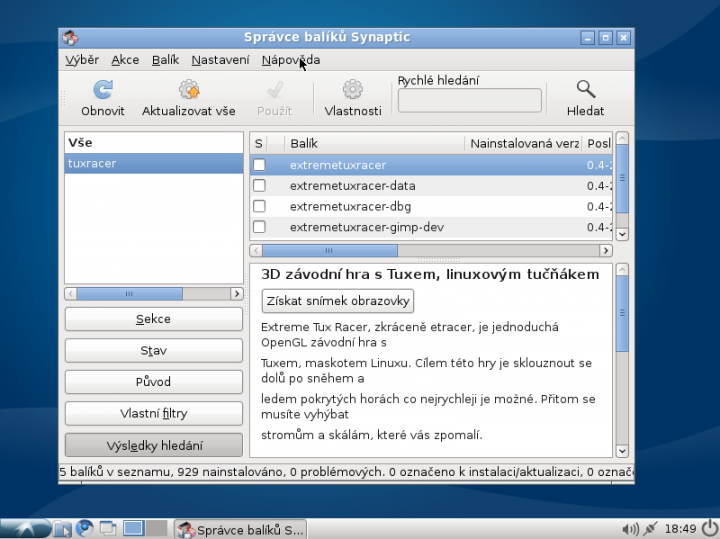
Task: Click description pane scroll down arrow
Action: coord(622,451)
